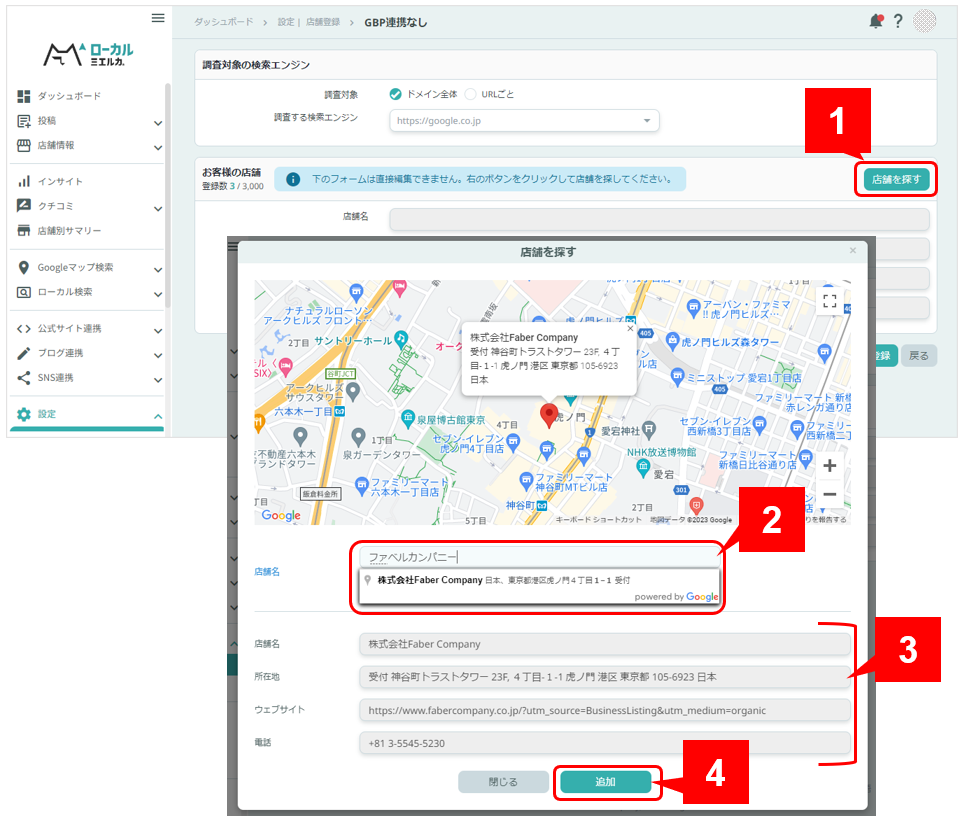This screenshot has width=965, height=824.
Task: Click the 公式サイト連携 code brackets icon
Action: point(23,329)
